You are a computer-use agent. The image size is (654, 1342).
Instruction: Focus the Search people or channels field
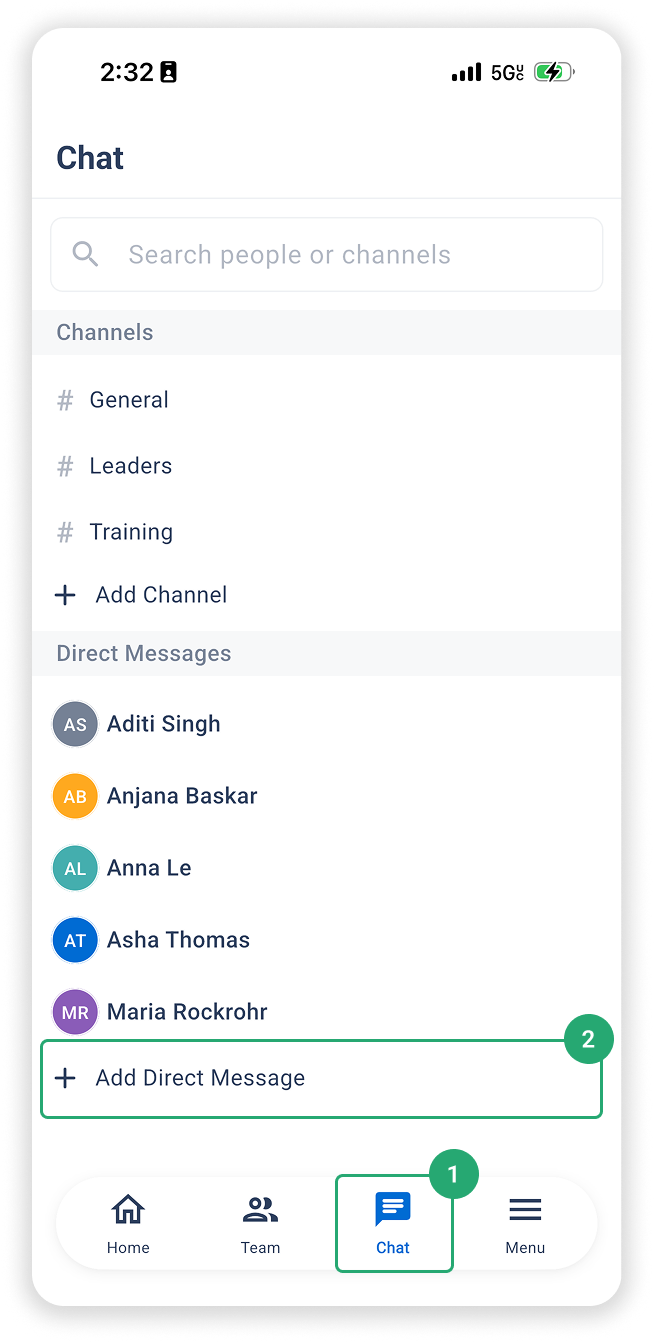(x=326, y=254)
